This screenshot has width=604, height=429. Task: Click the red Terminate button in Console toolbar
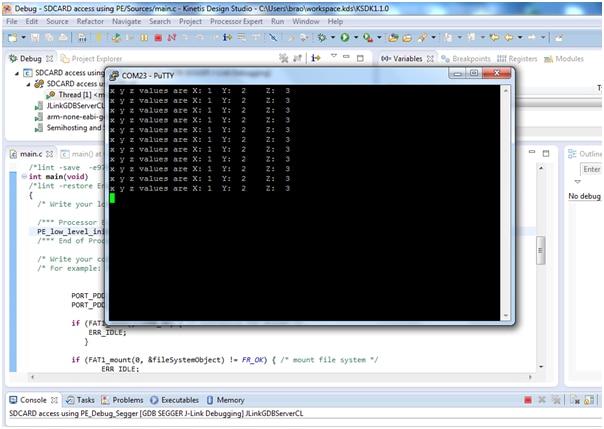click(528, 400)
